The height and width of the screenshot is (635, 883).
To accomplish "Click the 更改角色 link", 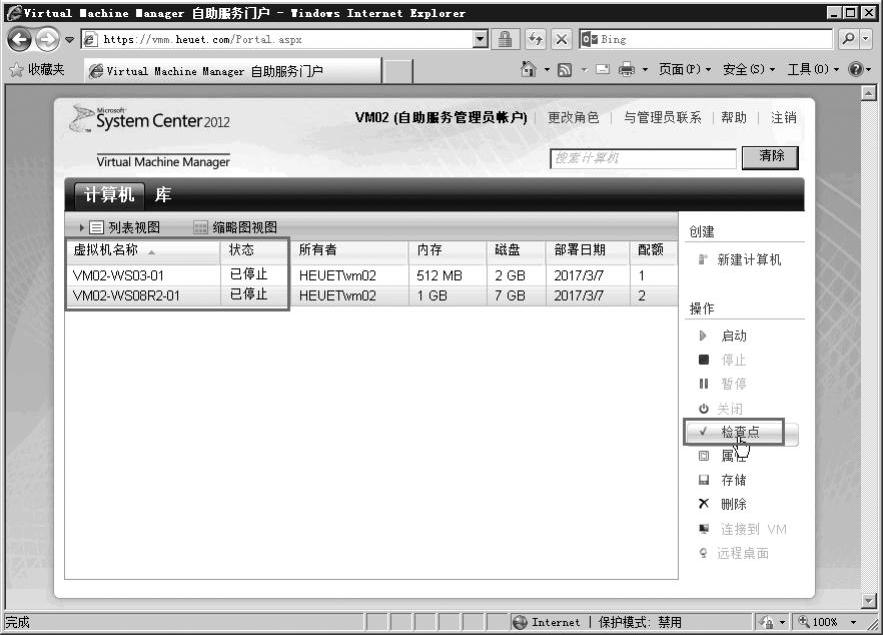I will (x=573, y=117).
